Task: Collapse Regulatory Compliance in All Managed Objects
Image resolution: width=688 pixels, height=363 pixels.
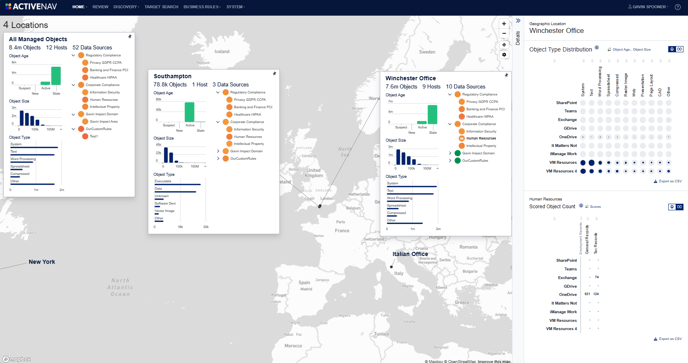Action: point(73,55)
